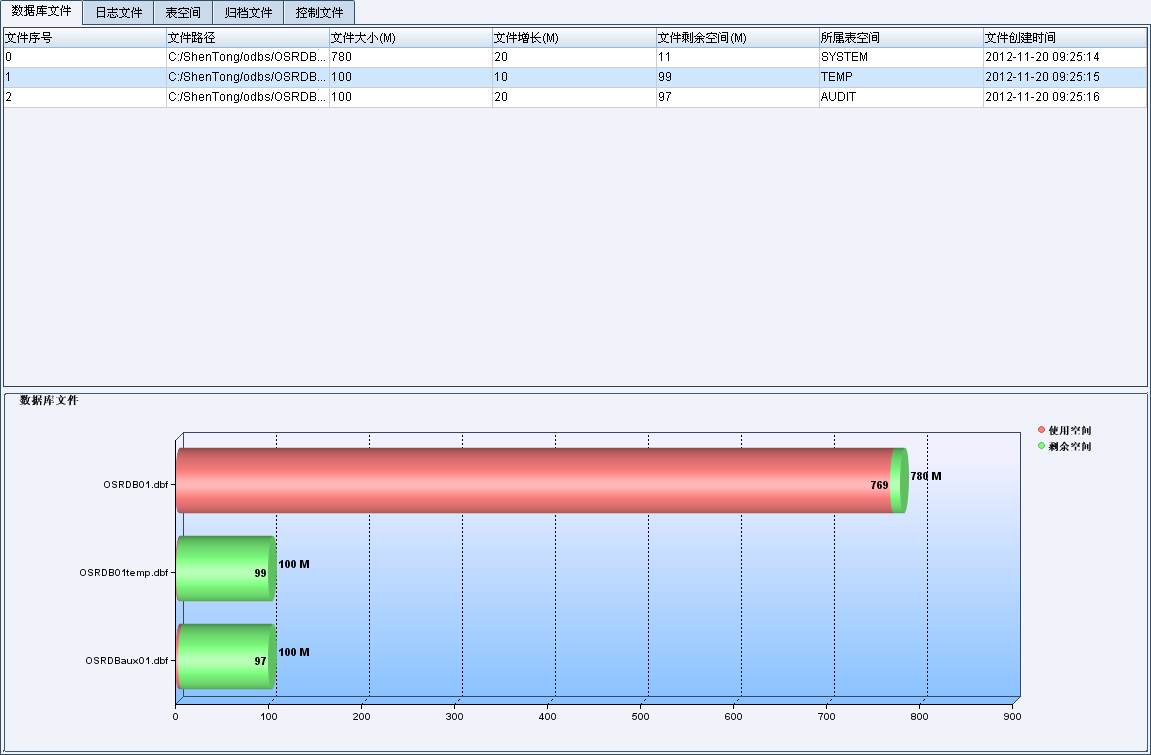Click the green 剩余空间 legend marker

point(1041,446)
